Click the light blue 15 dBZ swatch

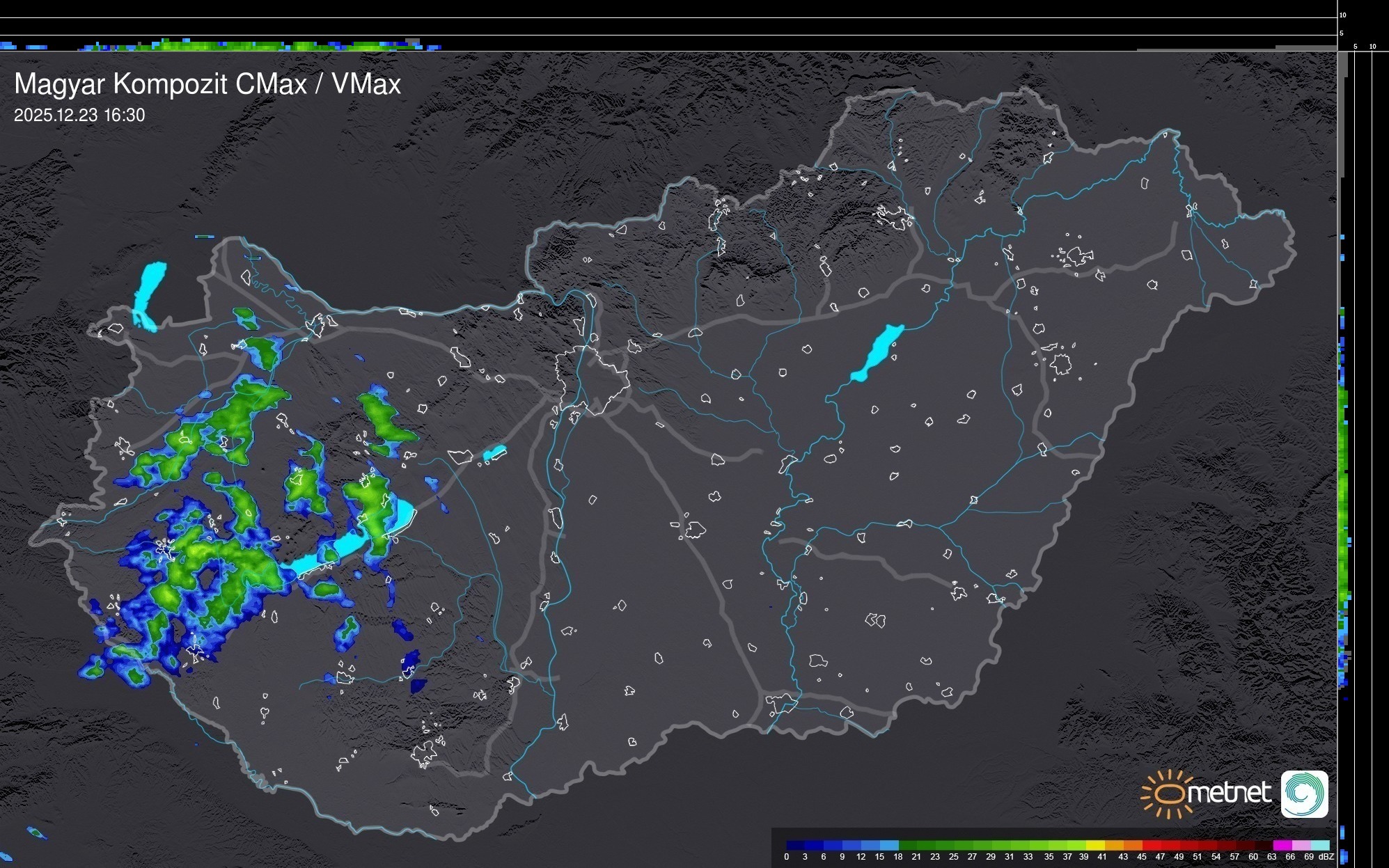click(889, 845)
